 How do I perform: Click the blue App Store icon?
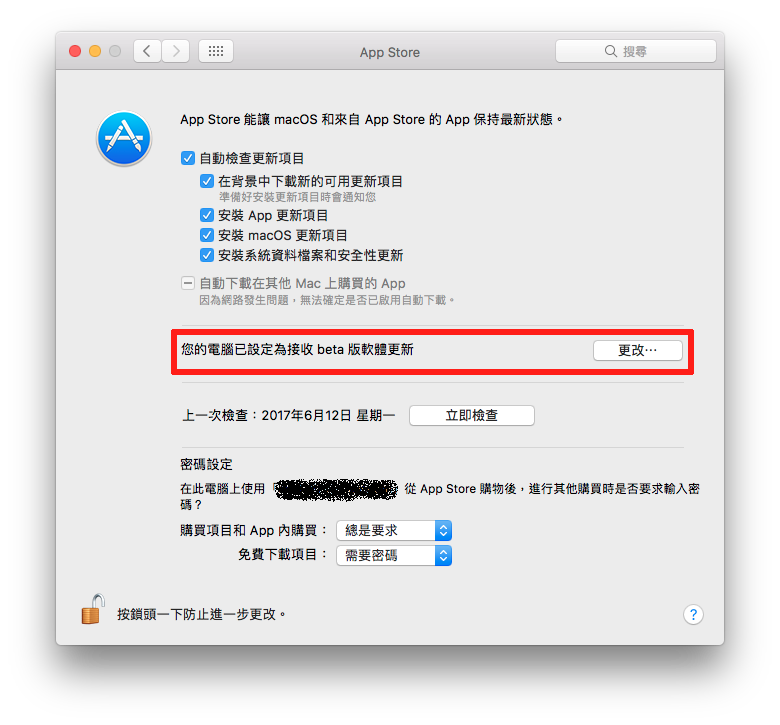124,138
